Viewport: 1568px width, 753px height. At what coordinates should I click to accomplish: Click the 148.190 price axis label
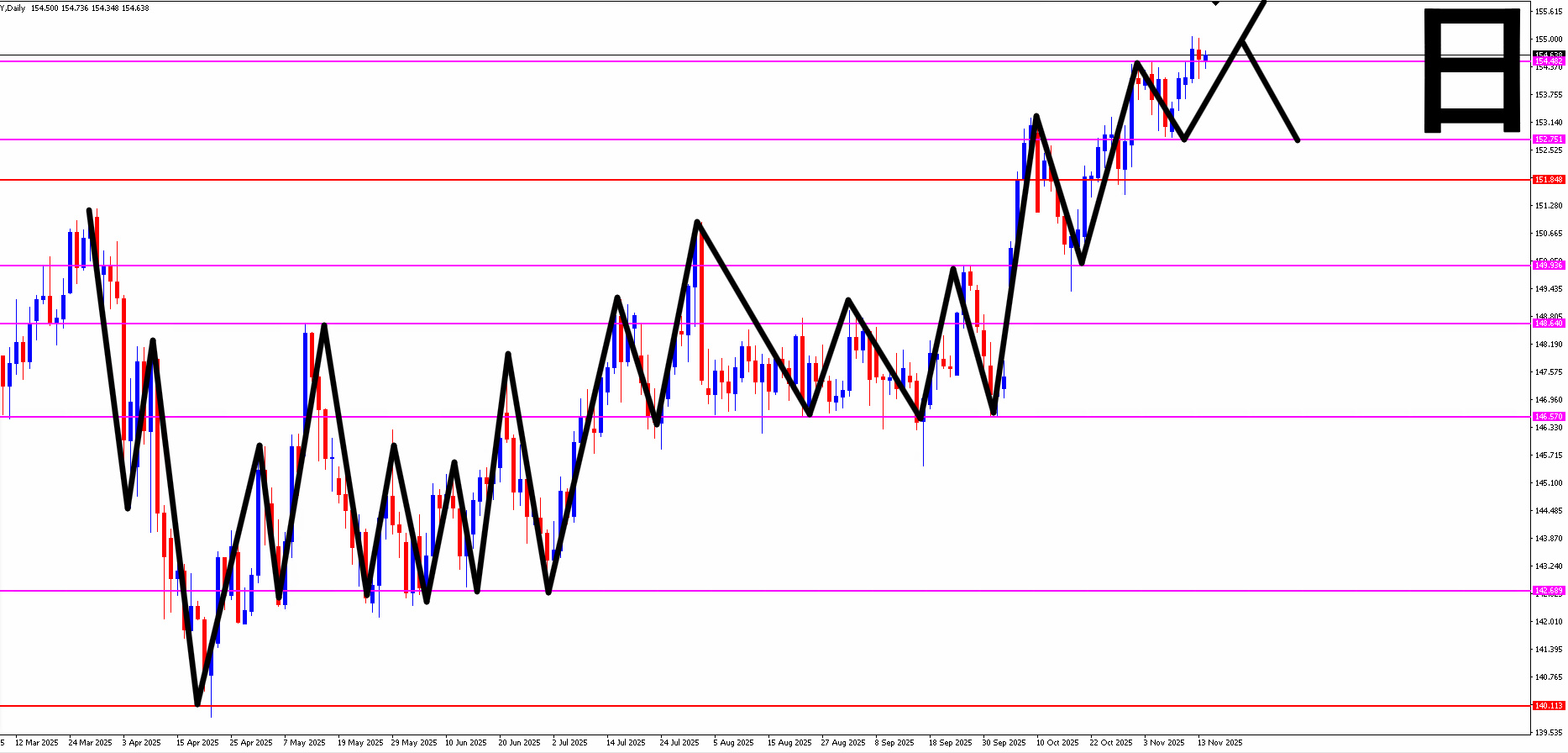pyautogui.click(x=1549, y=345)
